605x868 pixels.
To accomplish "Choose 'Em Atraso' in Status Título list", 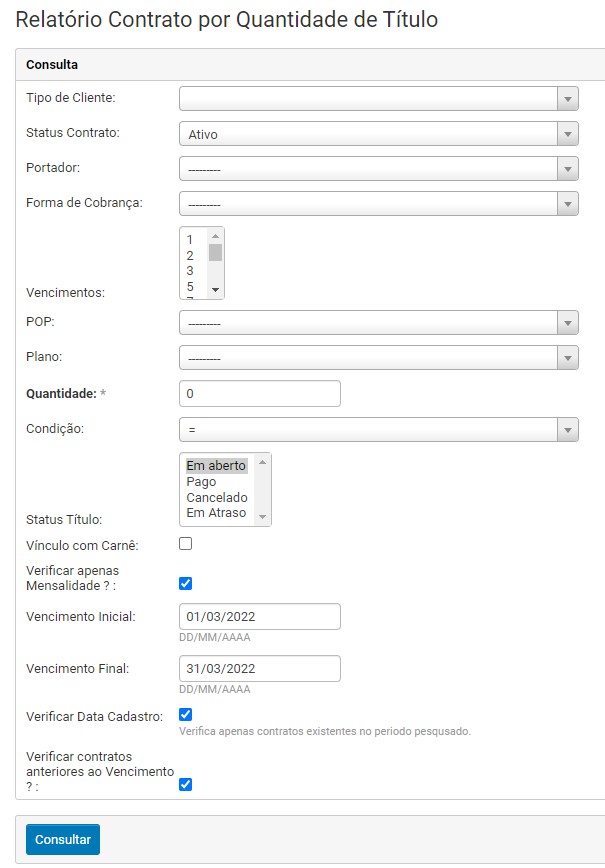I will 215,513.
